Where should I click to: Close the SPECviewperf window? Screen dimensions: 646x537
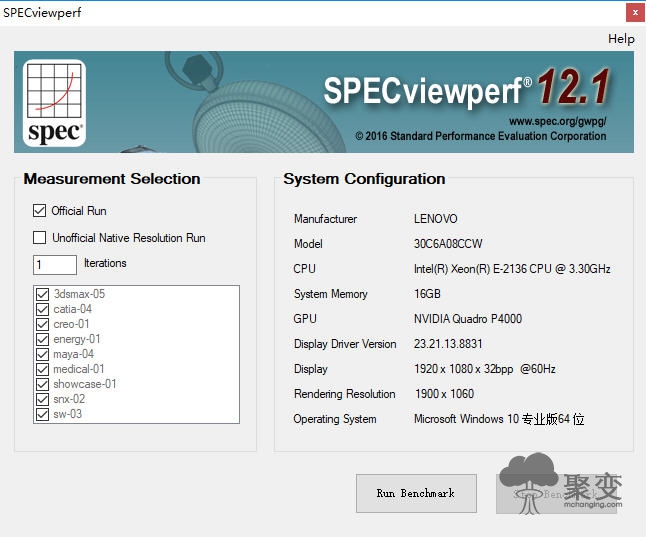[635, 13]
